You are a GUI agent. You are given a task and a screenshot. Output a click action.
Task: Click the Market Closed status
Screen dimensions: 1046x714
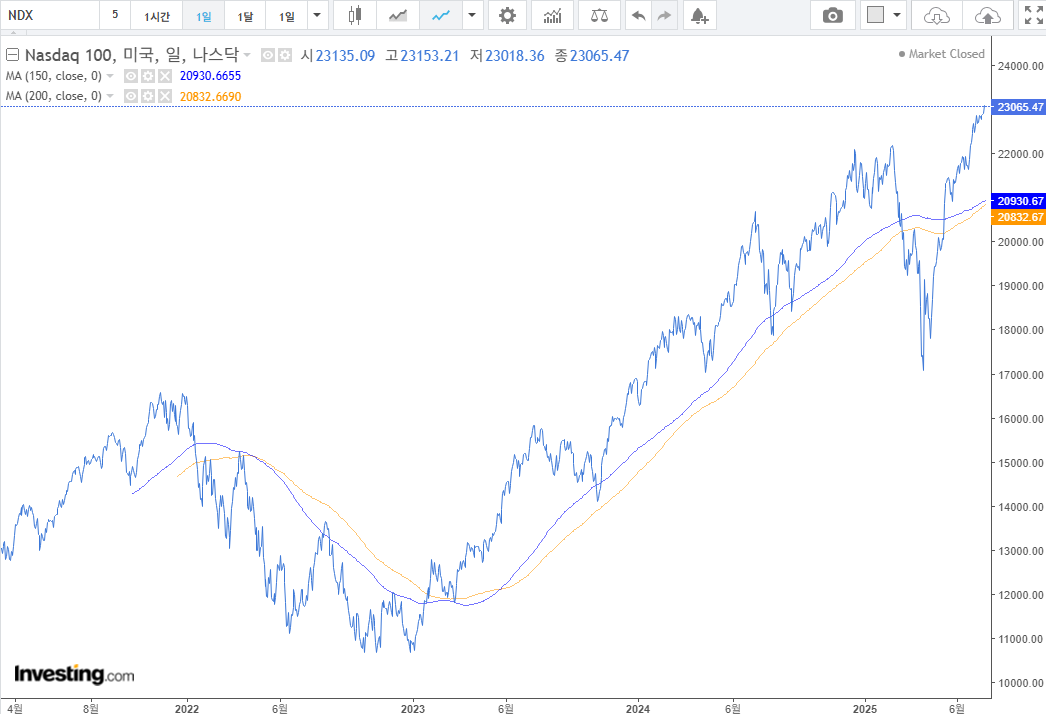point(941,54)
